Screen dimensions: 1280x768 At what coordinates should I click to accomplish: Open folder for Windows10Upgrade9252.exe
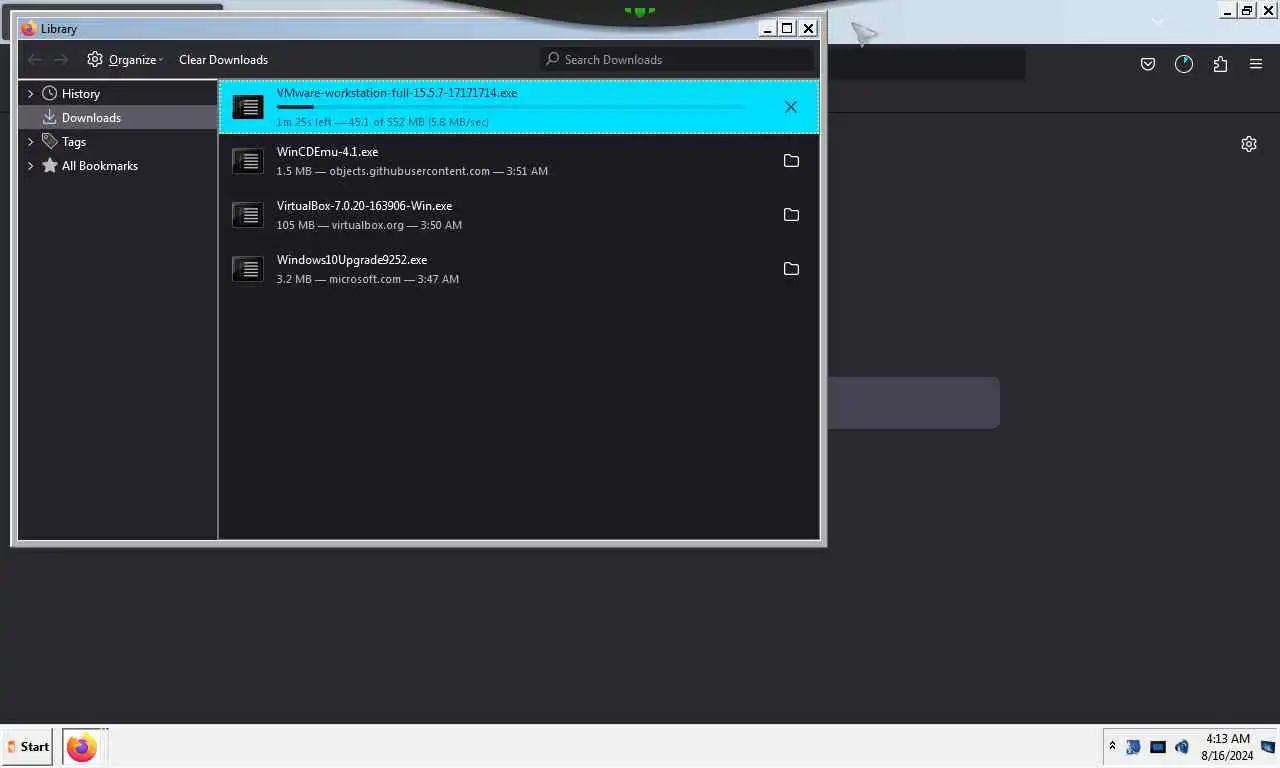point(791,269)
